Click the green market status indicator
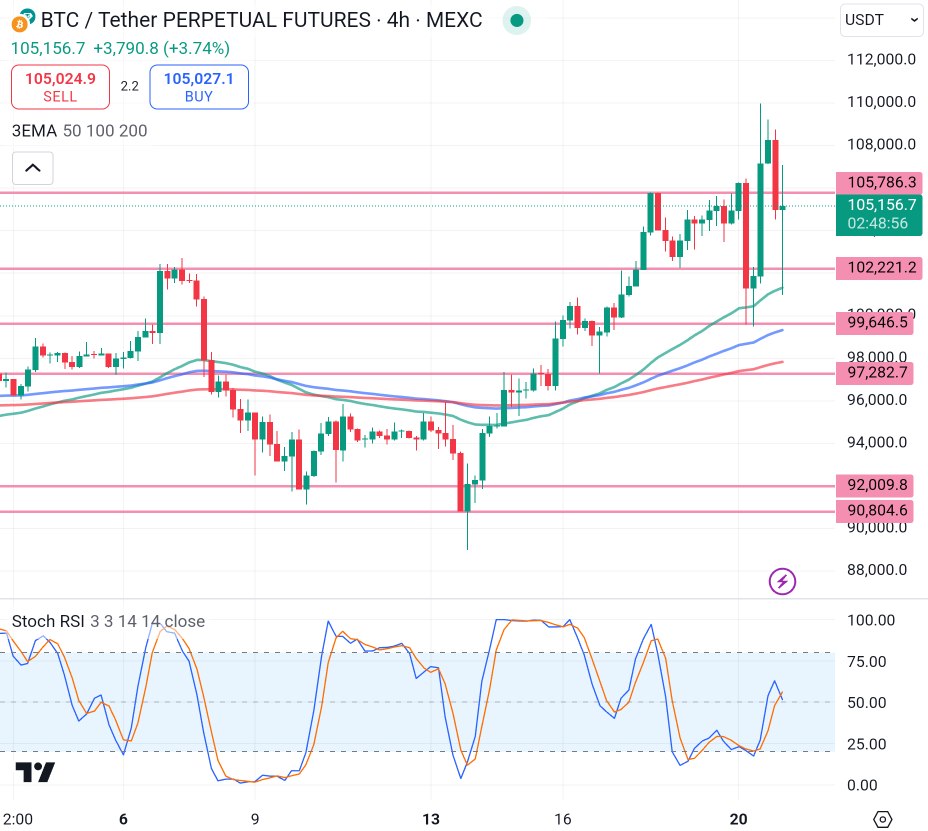The height and width of the screenshot is (831, 928). (516, 20)
